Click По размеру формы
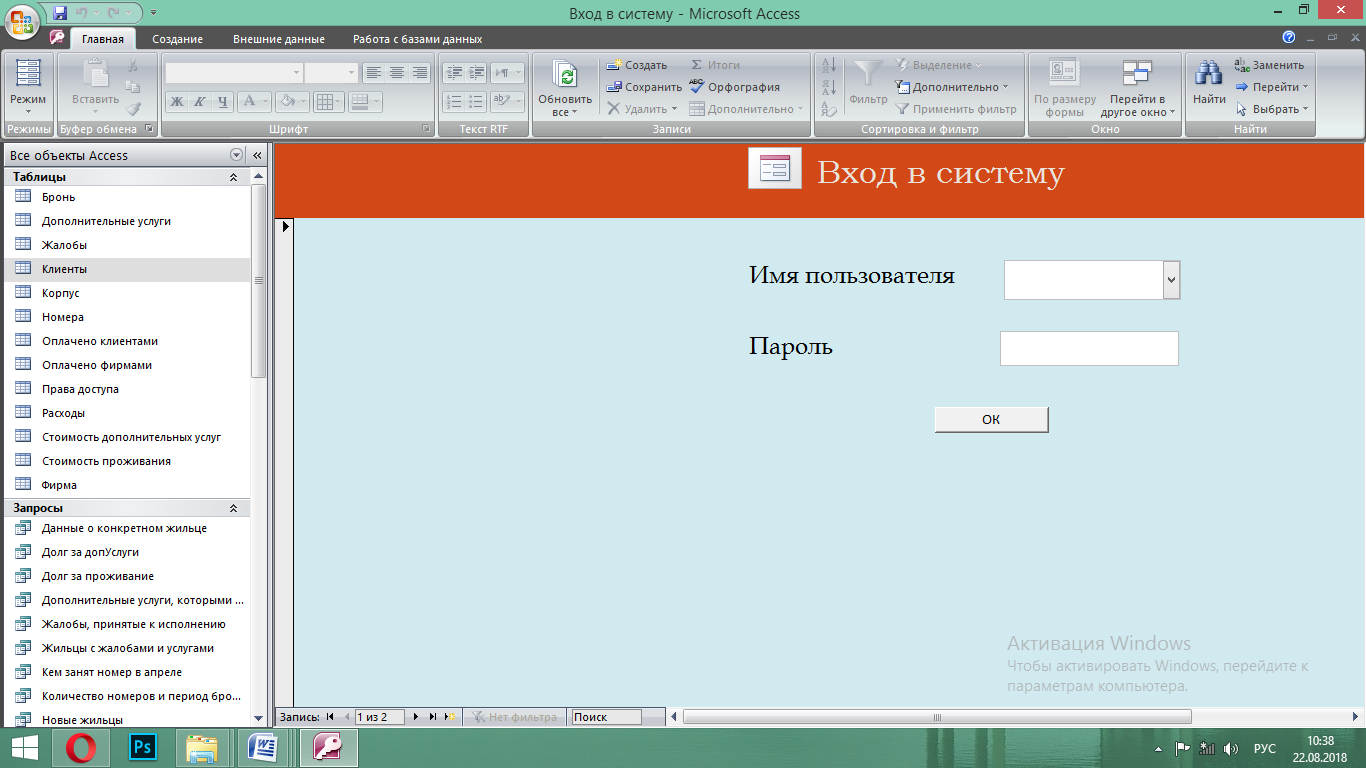The height and width of the screenshot is (768, 1366). click(x=1065, y=87)
